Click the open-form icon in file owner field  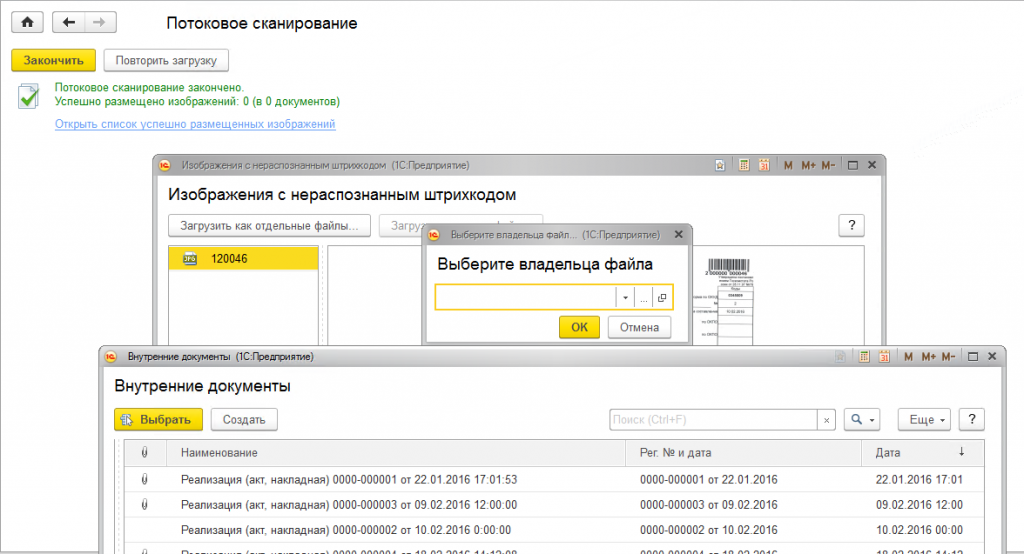663,298
